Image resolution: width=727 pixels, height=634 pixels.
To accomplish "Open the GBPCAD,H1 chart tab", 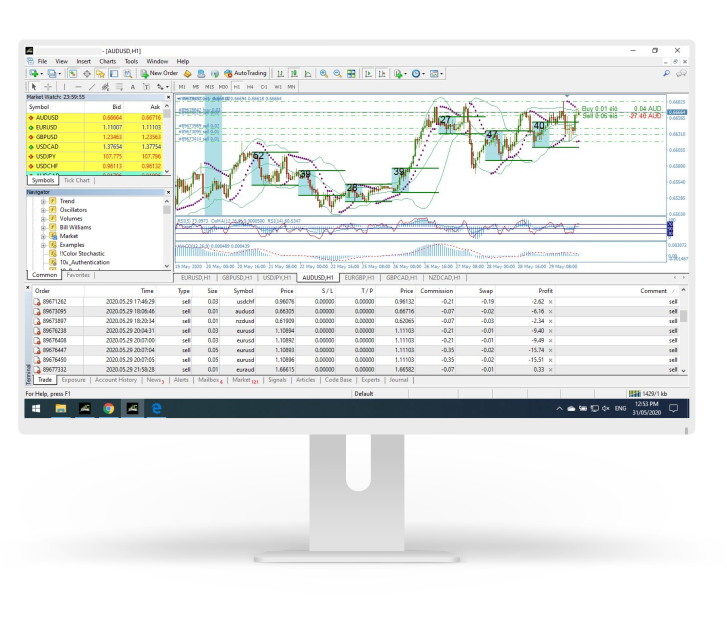I will coord(402,278).
